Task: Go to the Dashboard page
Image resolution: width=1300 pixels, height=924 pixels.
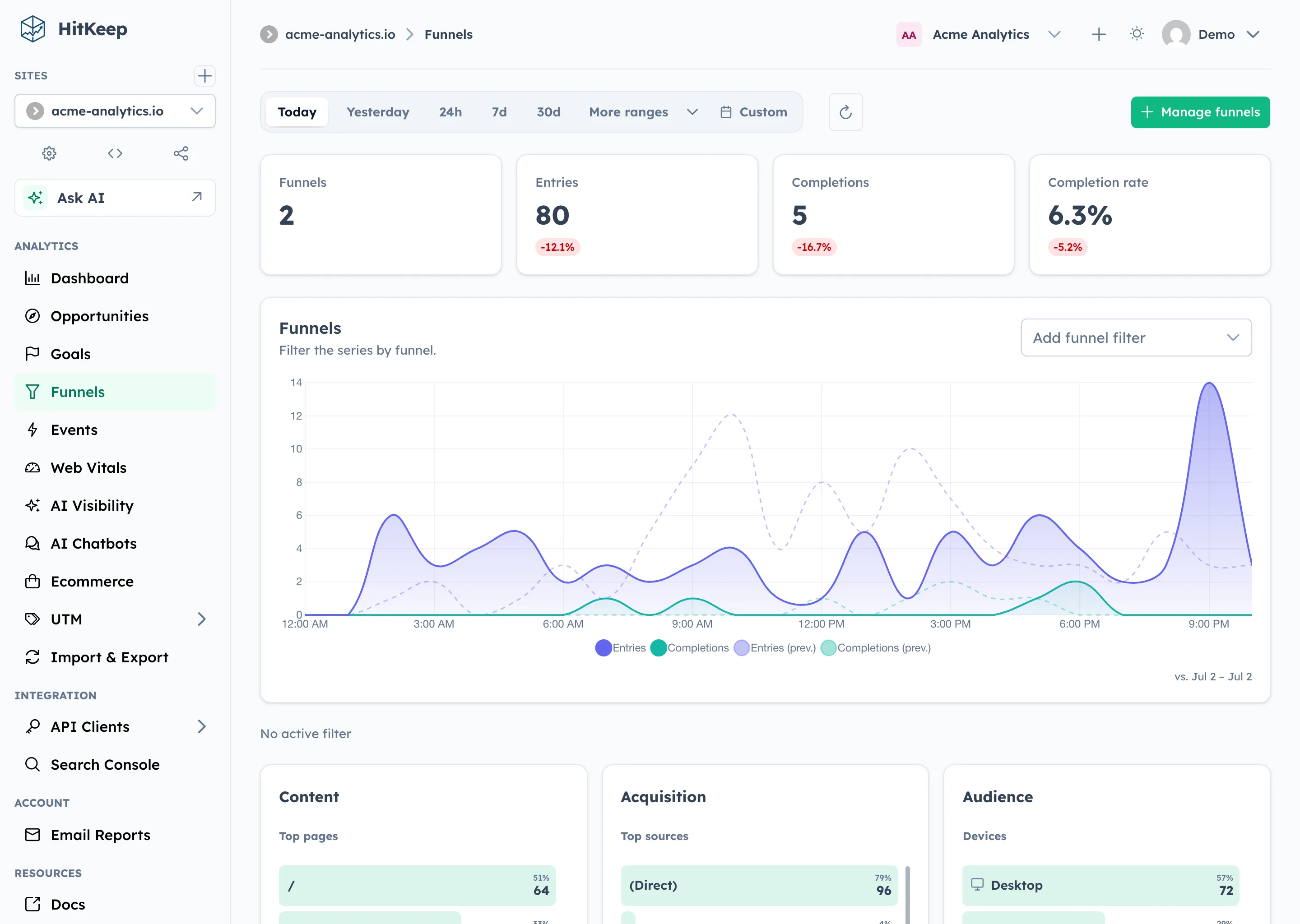Action: point(115,277)
